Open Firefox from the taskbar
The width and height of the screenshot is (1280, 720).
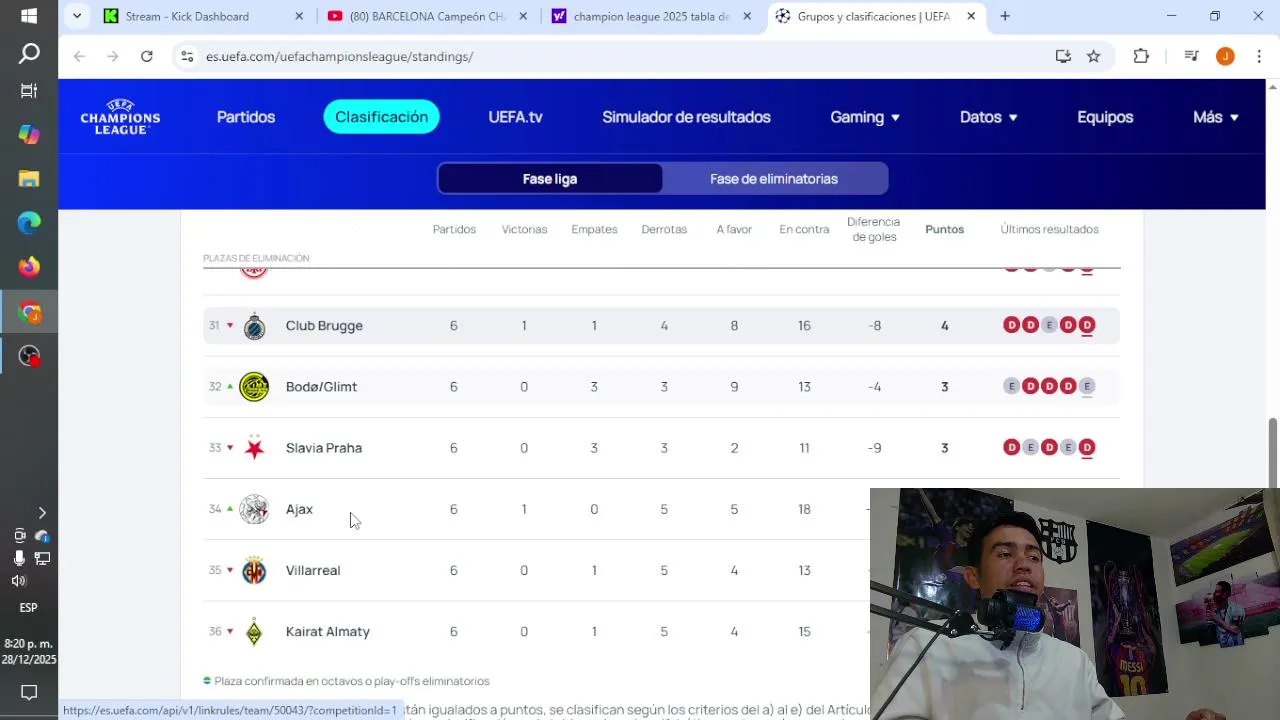29,266
